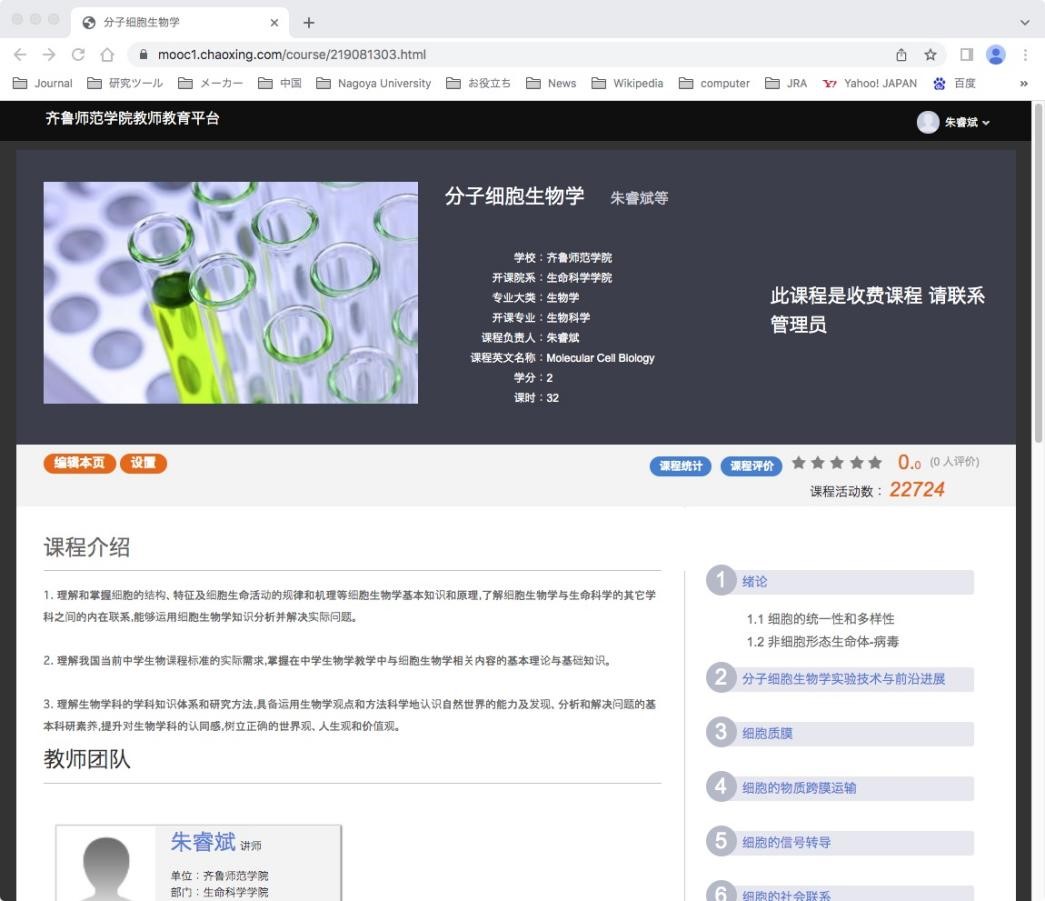The height and width of the screenshot is (901, 1045).
Task: Open Chrome profile avatar icon
Action: click(x=995, y=55)
